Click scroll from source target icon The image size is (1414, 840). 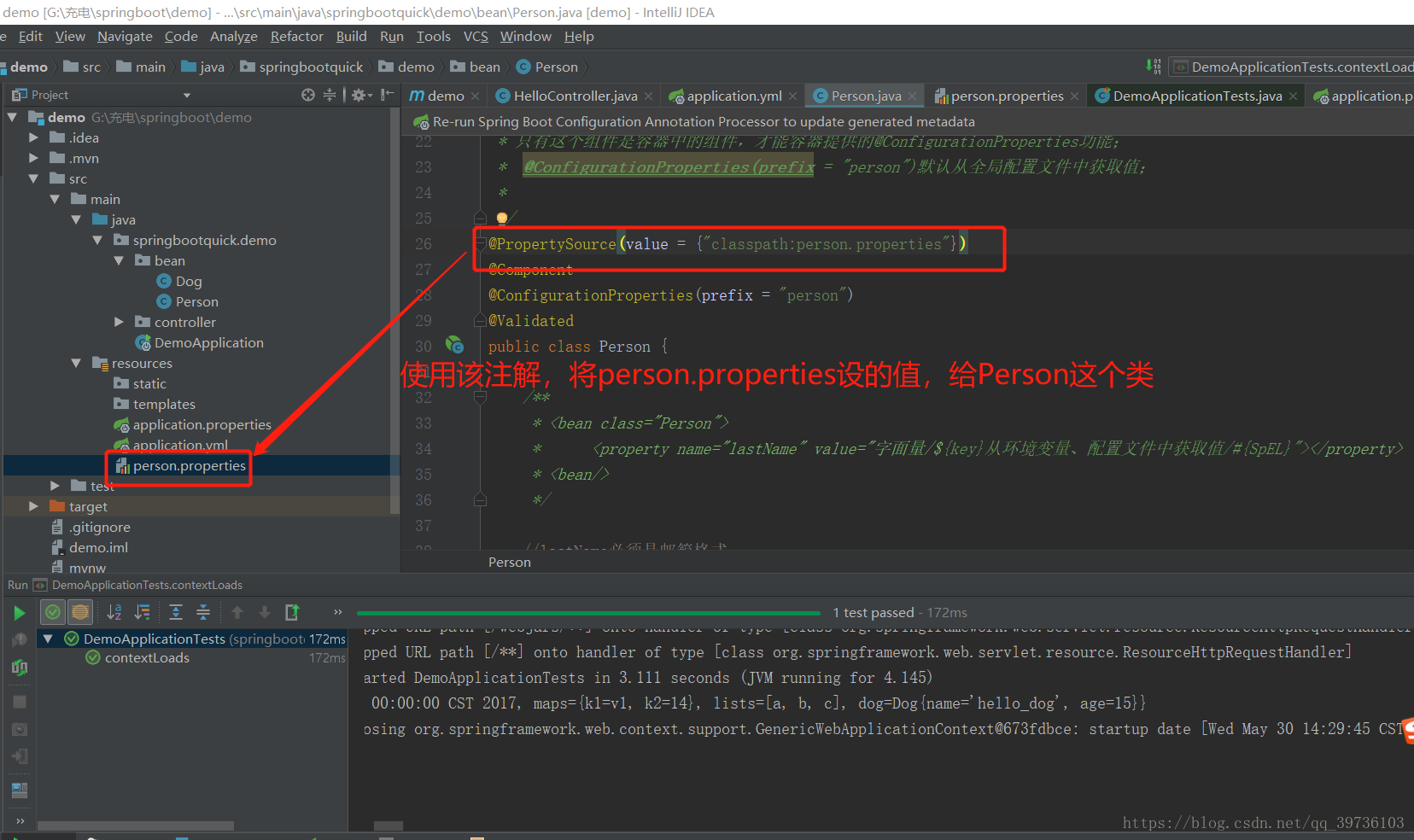(x=308, y=95)
